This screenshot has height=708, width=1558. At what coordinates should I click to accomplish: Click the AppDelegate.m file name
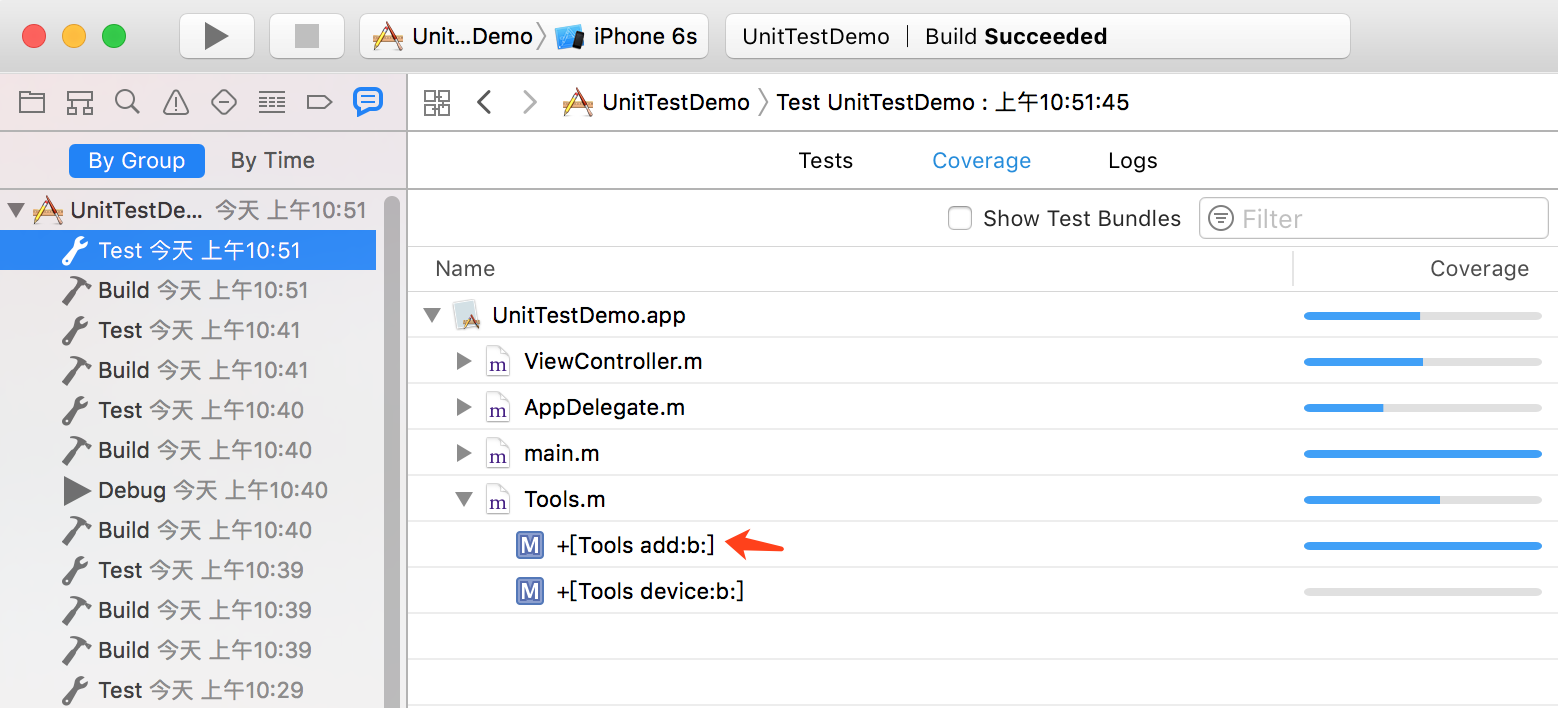click(x=604, y=407)
